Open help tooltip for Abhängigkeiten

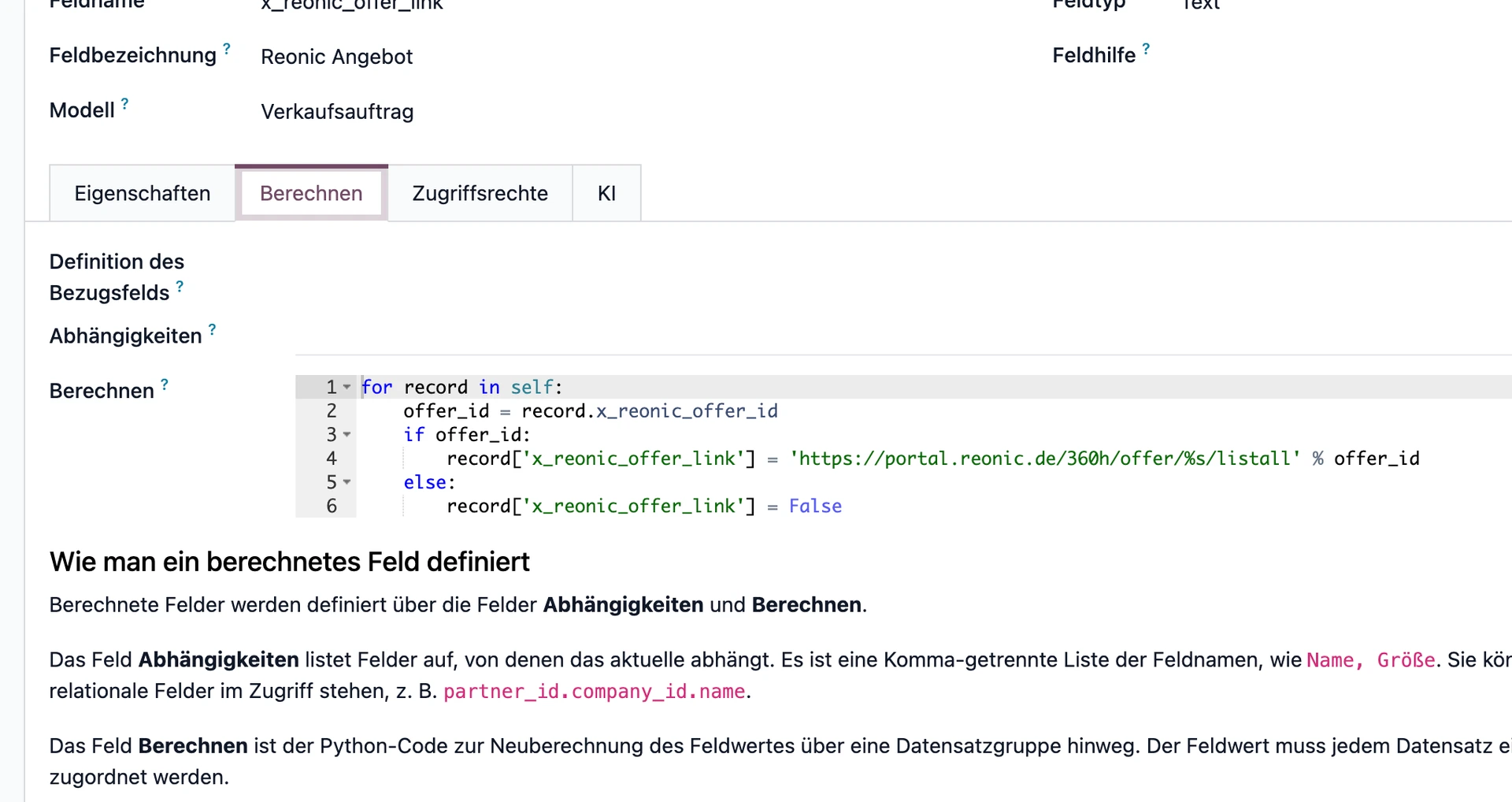click(212, 329)
